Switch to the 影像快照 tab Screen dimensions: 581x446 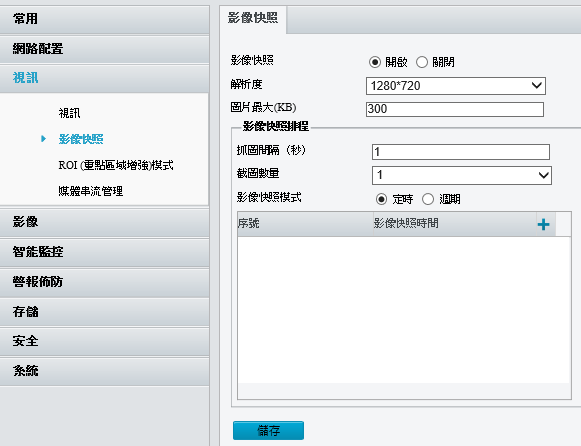point(253,18)
